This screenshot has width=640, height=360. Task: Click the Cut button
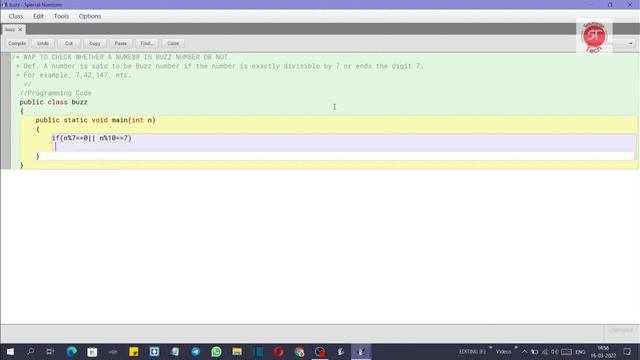point(69,43)
